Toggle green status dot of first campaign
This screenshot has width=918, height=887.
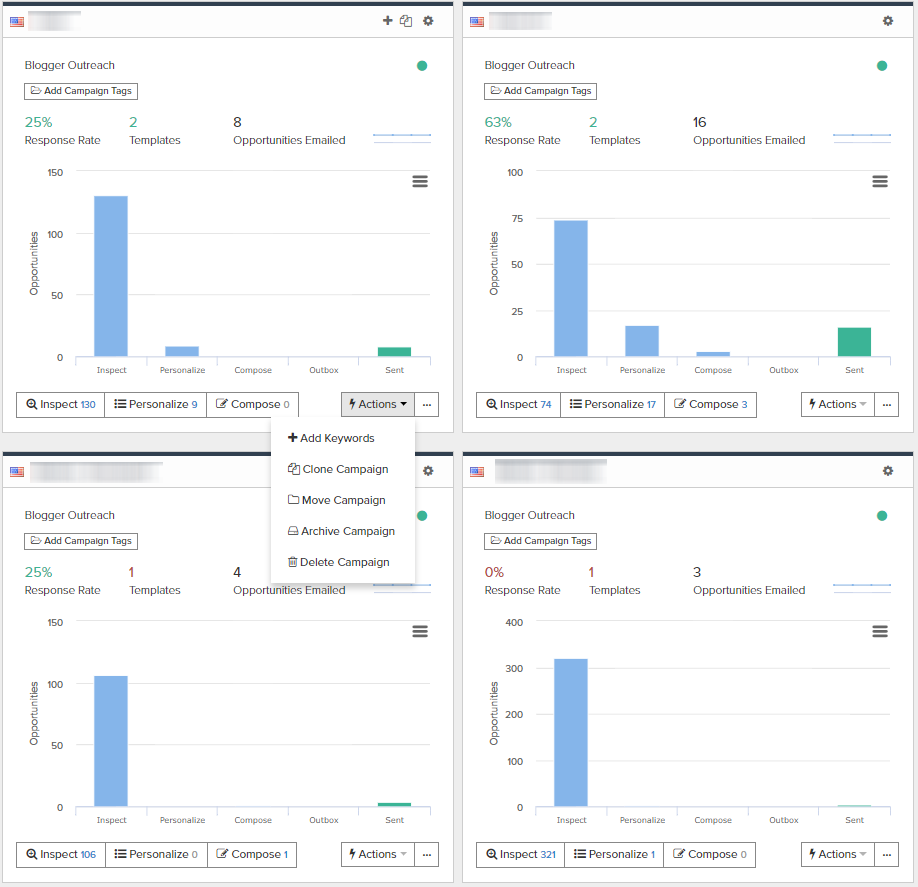(x=422, y=66)
